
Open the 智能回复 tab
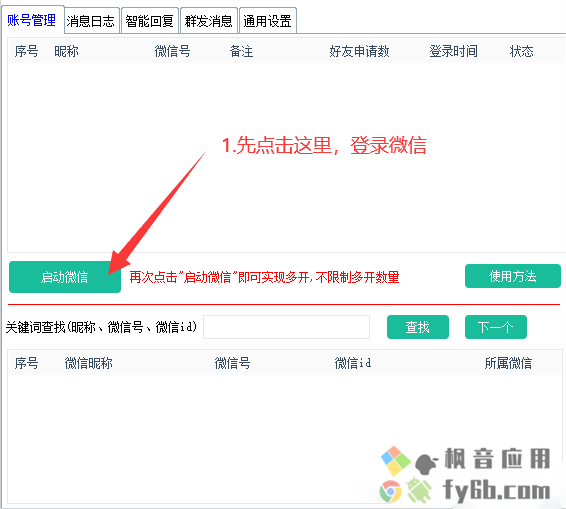149,21
